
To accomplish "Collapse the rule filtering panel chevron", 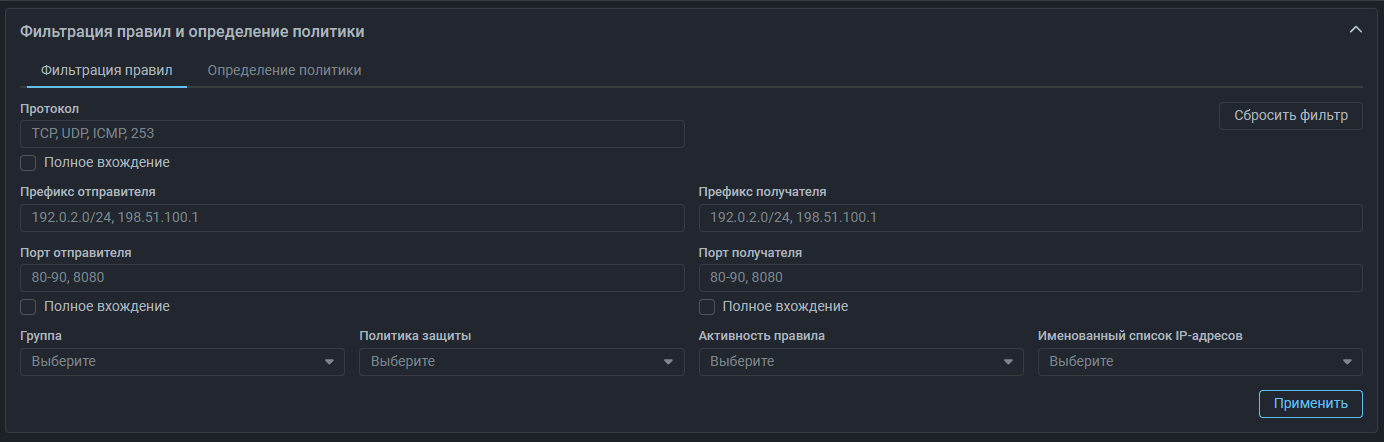I will coord(1356,31).
